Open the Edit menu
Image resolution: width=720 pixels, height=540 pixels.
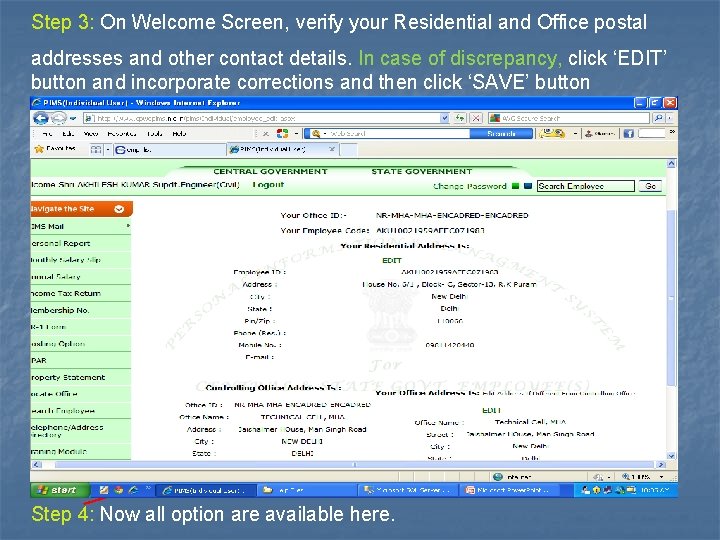pos(68,134)
